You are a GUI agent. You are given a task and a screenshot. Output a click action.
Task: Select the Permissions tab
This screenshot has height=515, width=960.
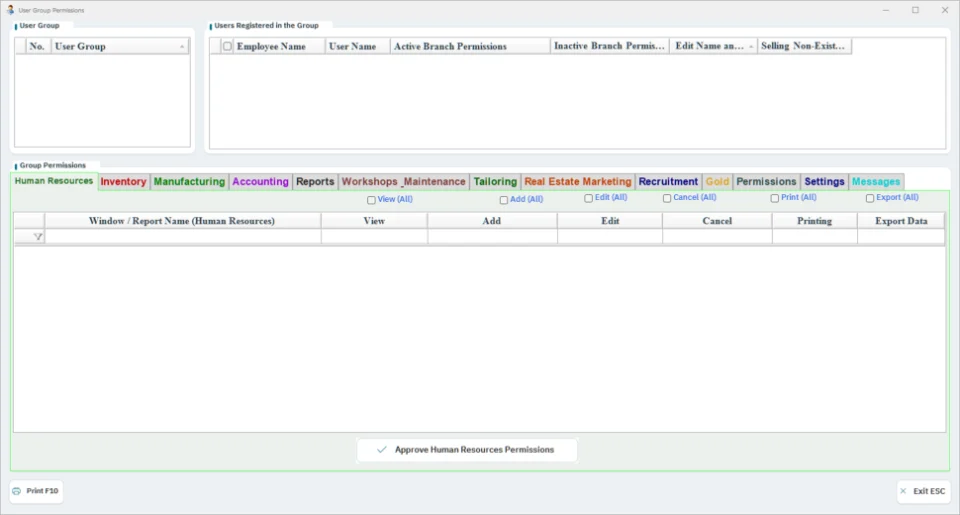[766, 182]
